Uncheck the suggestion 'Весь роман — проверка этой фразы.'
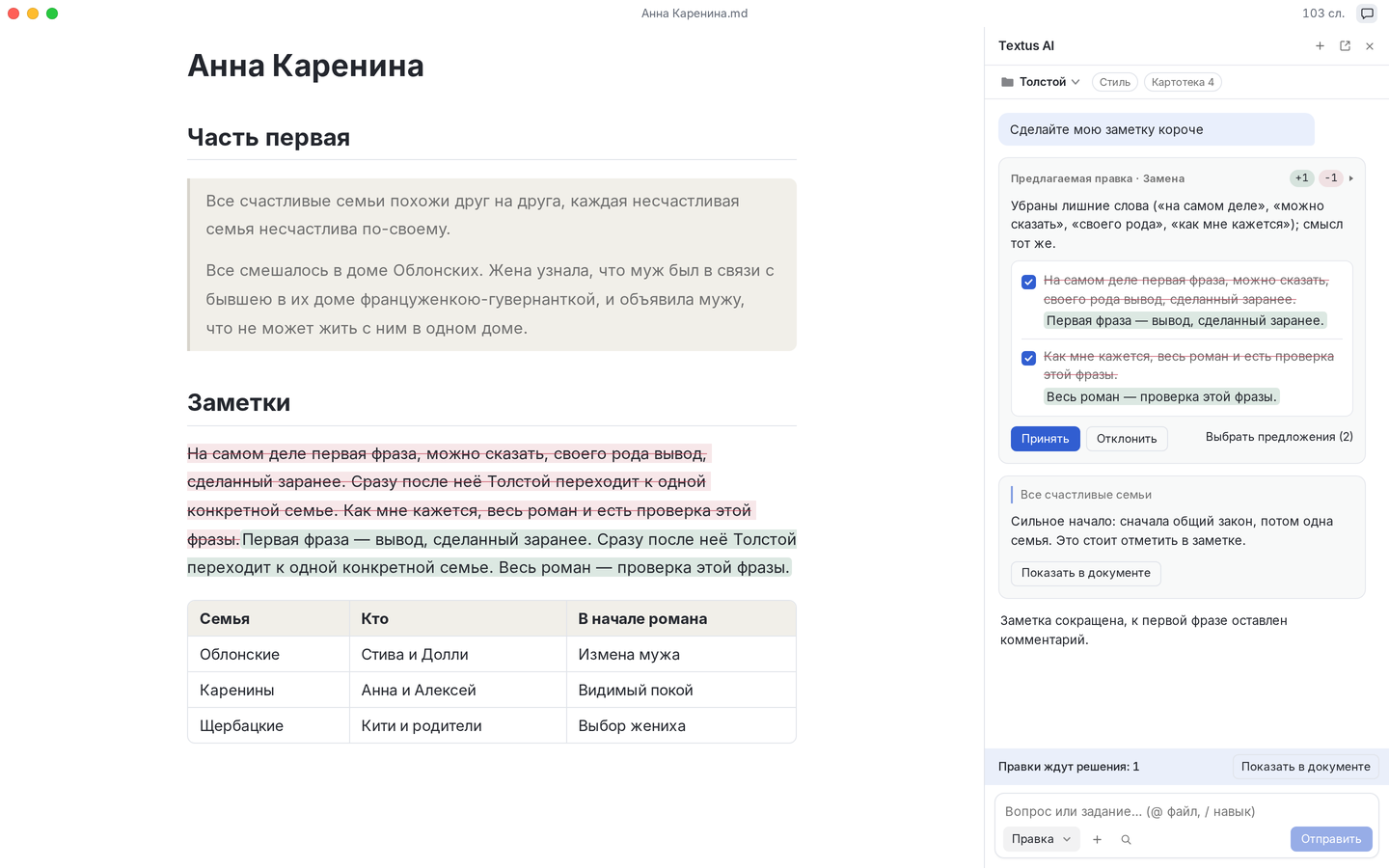Image resolution: width=1389 pixels, height=868 pixels. [1028, 358]
